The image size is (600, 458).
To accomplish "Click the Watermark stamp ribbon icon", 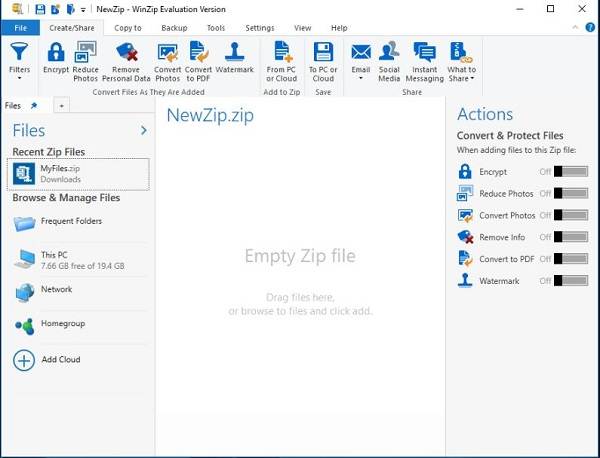I will [235, 52].
